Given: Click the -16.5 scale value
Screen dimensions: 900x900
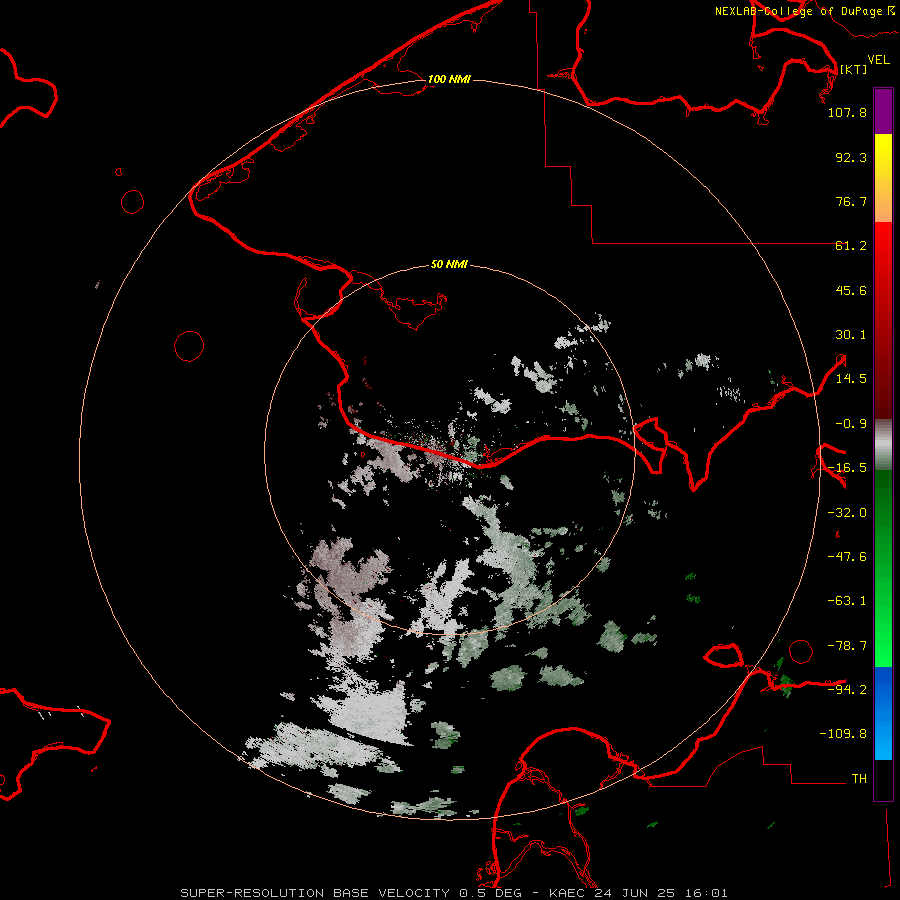Looking at the screenshot, I should [847, 468].
